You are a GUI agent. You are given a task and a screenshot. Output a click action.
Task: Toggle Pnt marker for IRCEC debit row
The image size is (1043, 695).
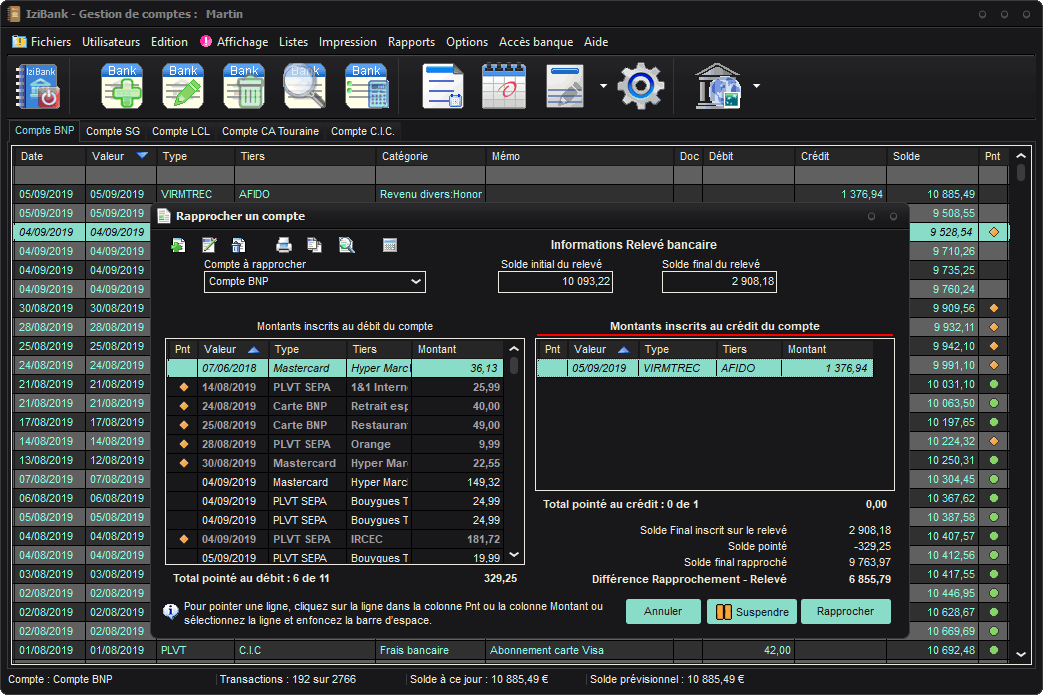click(183, 539)
